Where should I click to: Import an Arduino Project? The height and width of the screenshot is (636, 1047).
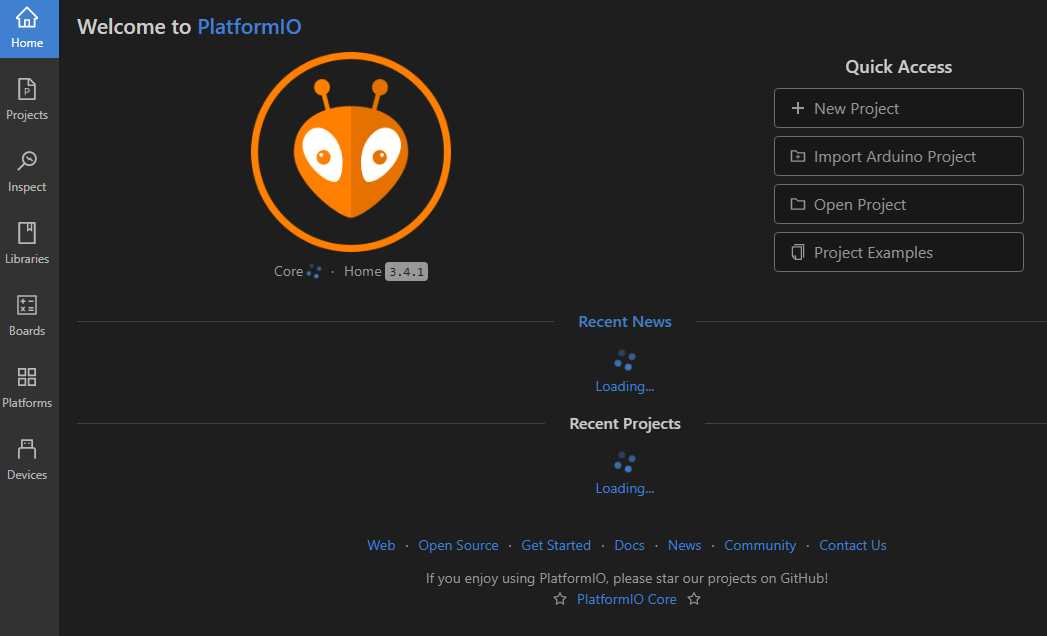[x=898, y=156]
